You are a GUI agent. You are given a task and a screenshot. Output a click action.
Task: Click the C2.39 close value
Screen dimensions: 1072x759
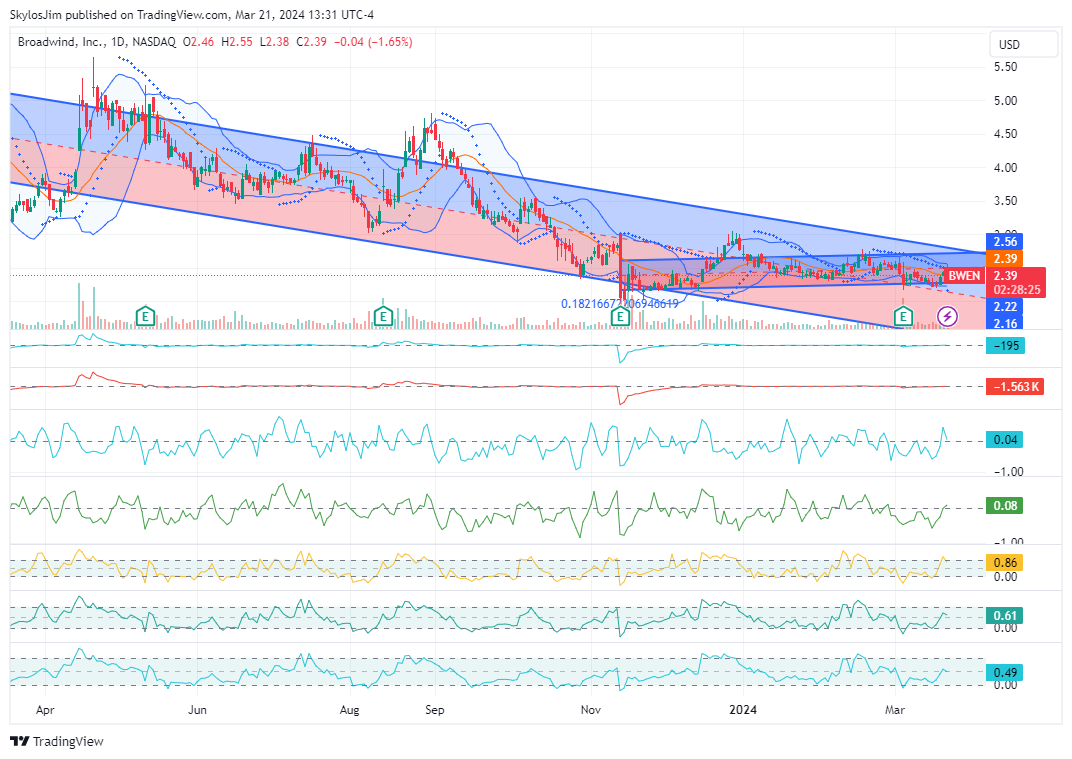(x=311, y=42)
